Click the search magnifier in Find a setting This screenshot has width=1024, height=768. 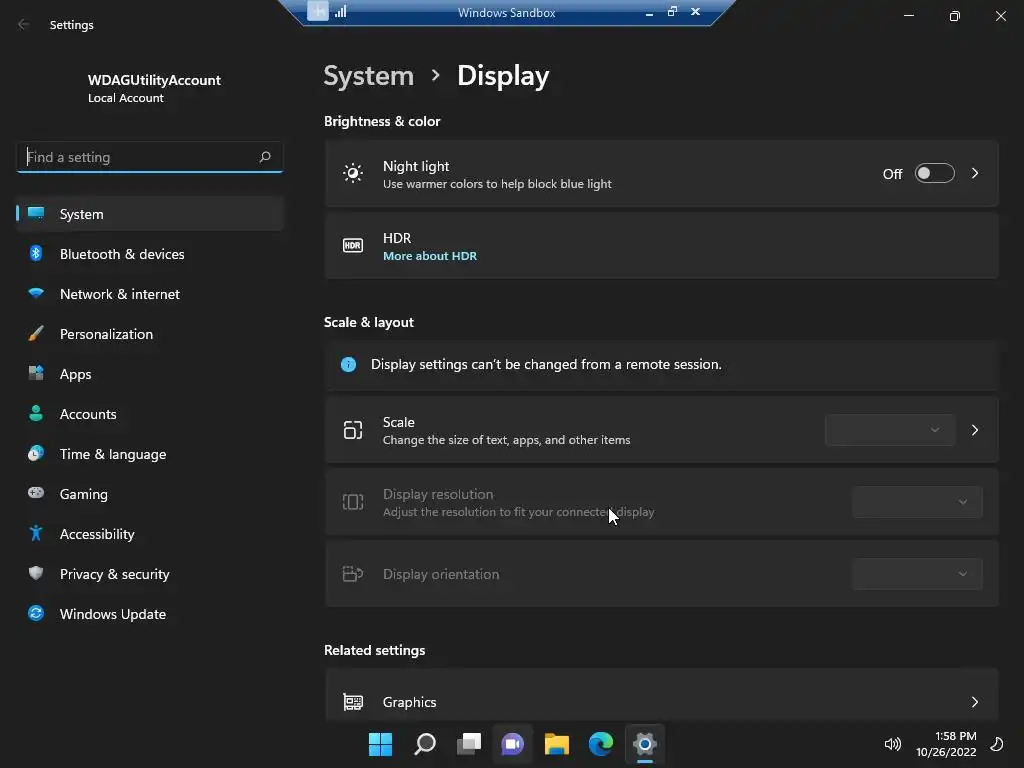[264, 157]
